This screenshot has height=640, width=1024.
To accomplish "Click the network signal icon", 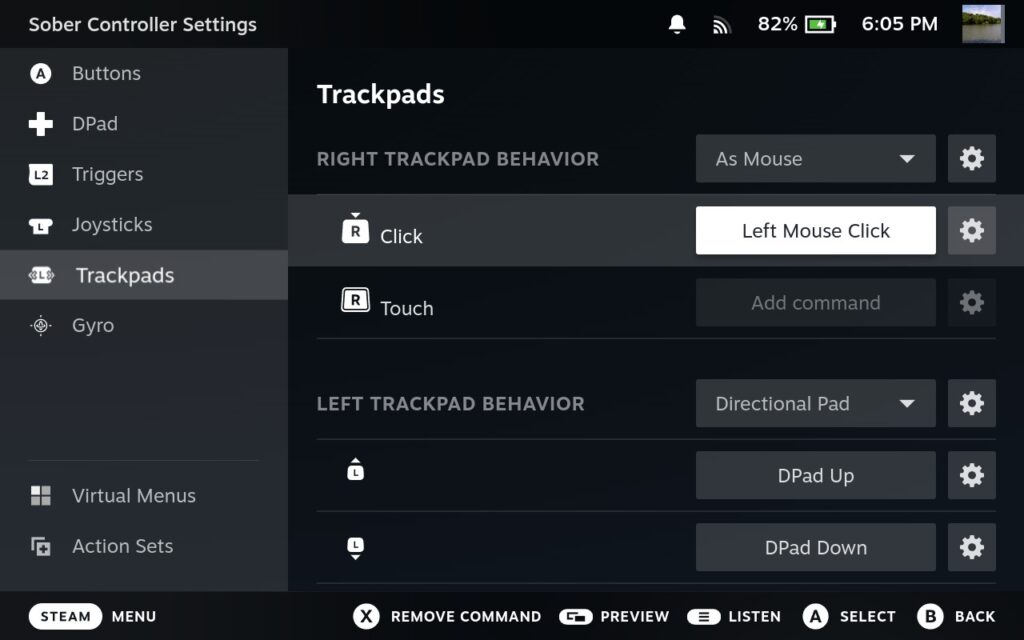I will click(x=721, y=25).
